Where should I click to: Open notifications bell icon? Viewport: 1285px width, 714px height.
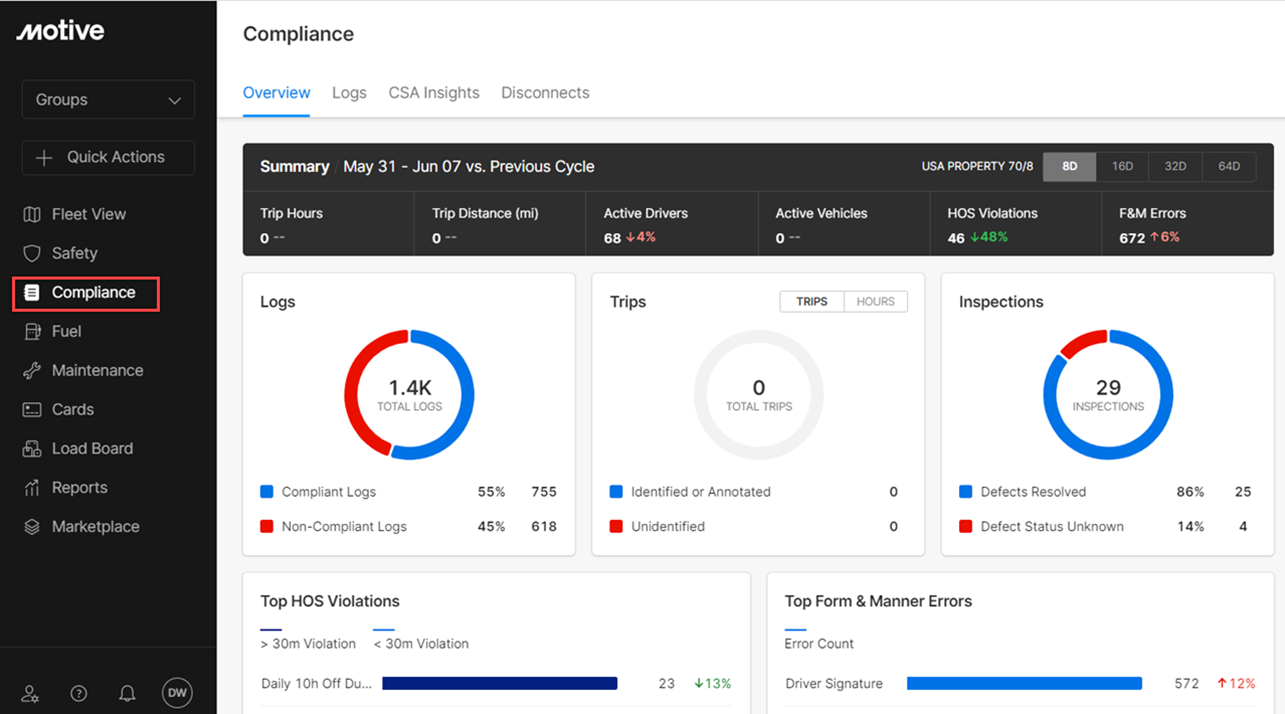127,693
